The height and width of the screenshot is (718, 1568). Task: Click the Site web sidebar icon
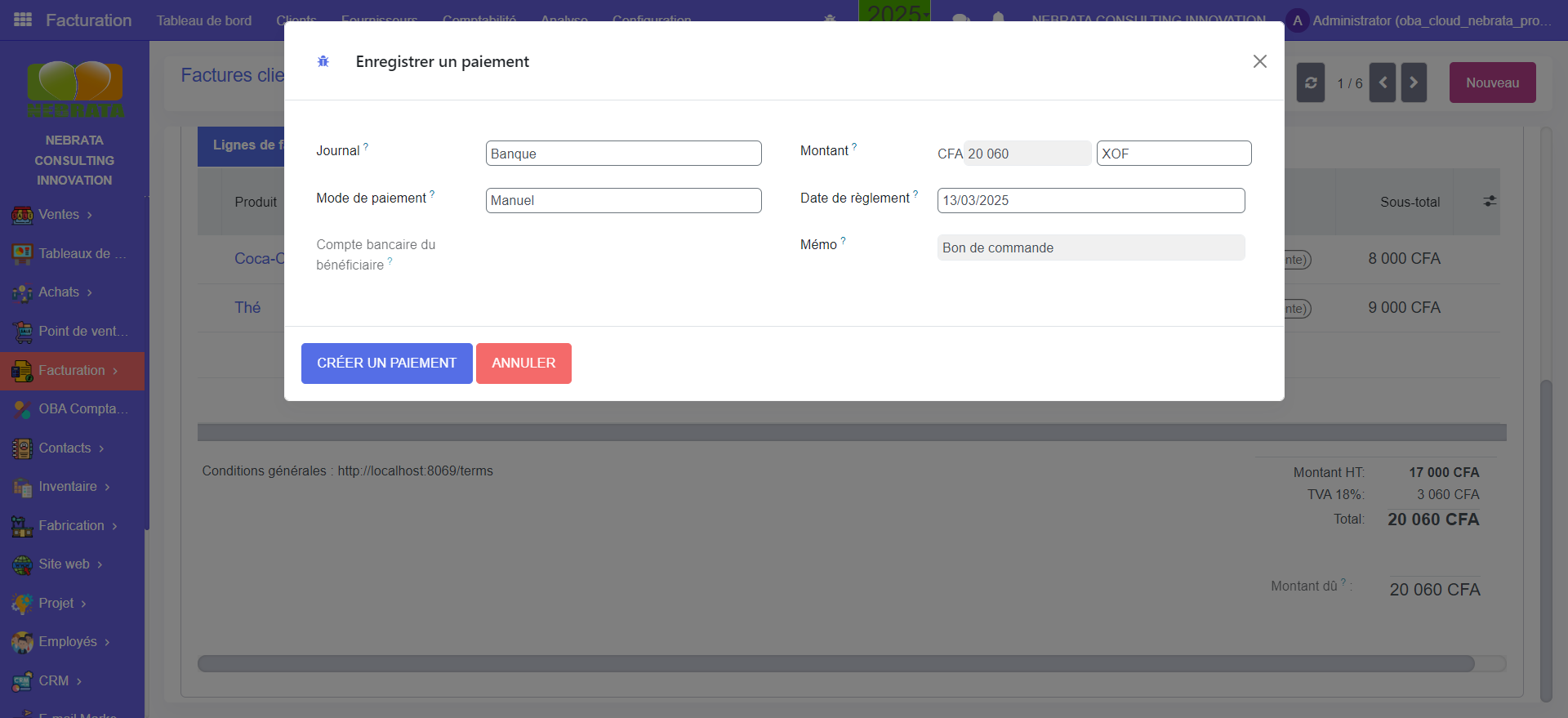(x=22, y=564)
